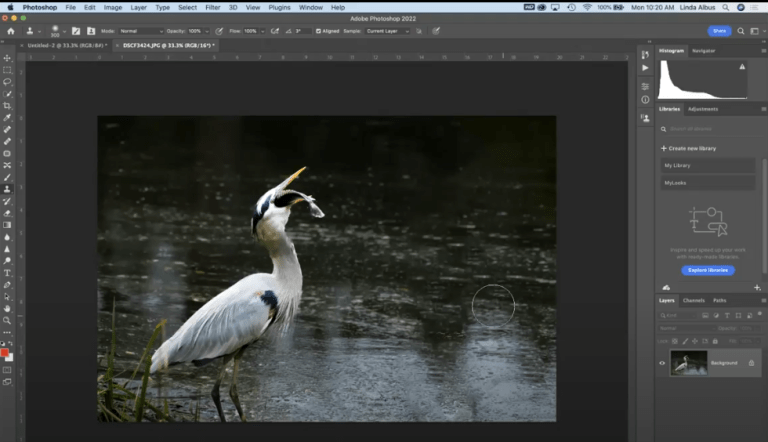This screenshot has height=442, width=768.
Task: Open the Info panel icon
Action: point(645,99)
